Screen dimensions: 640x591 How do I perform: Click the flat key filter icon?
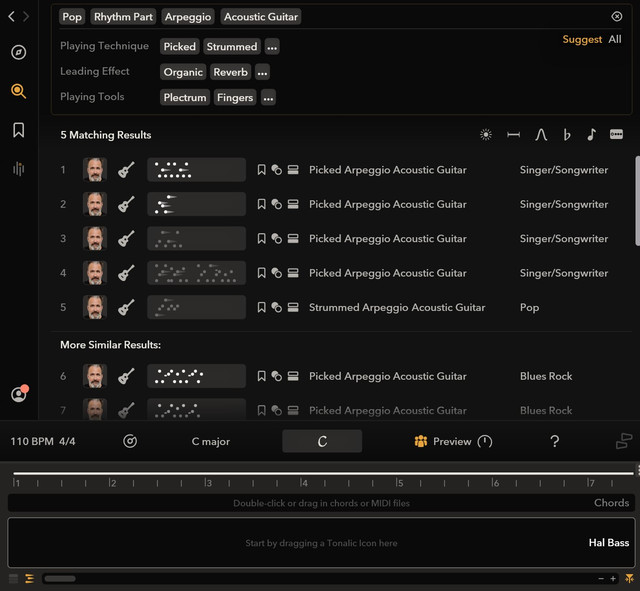pyautogui.click(x=567, y=134)
